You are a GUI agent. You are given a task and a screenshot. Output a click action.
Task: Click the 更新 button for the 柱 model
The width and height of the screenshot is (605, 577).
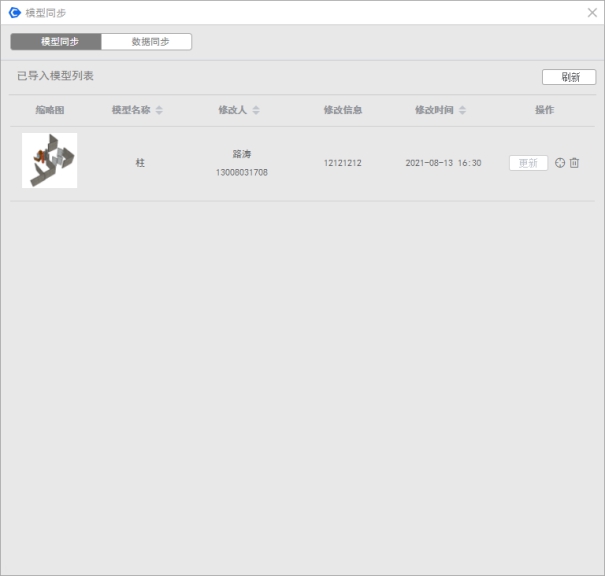pos(528,163)
